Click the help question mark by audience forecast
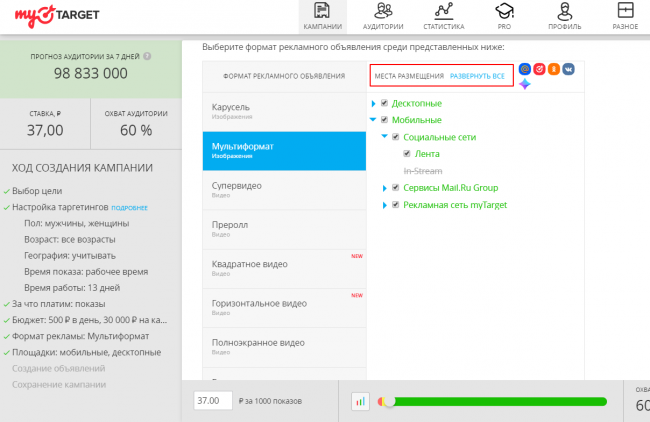The image size is (650, 422). [x=147, y=56]
